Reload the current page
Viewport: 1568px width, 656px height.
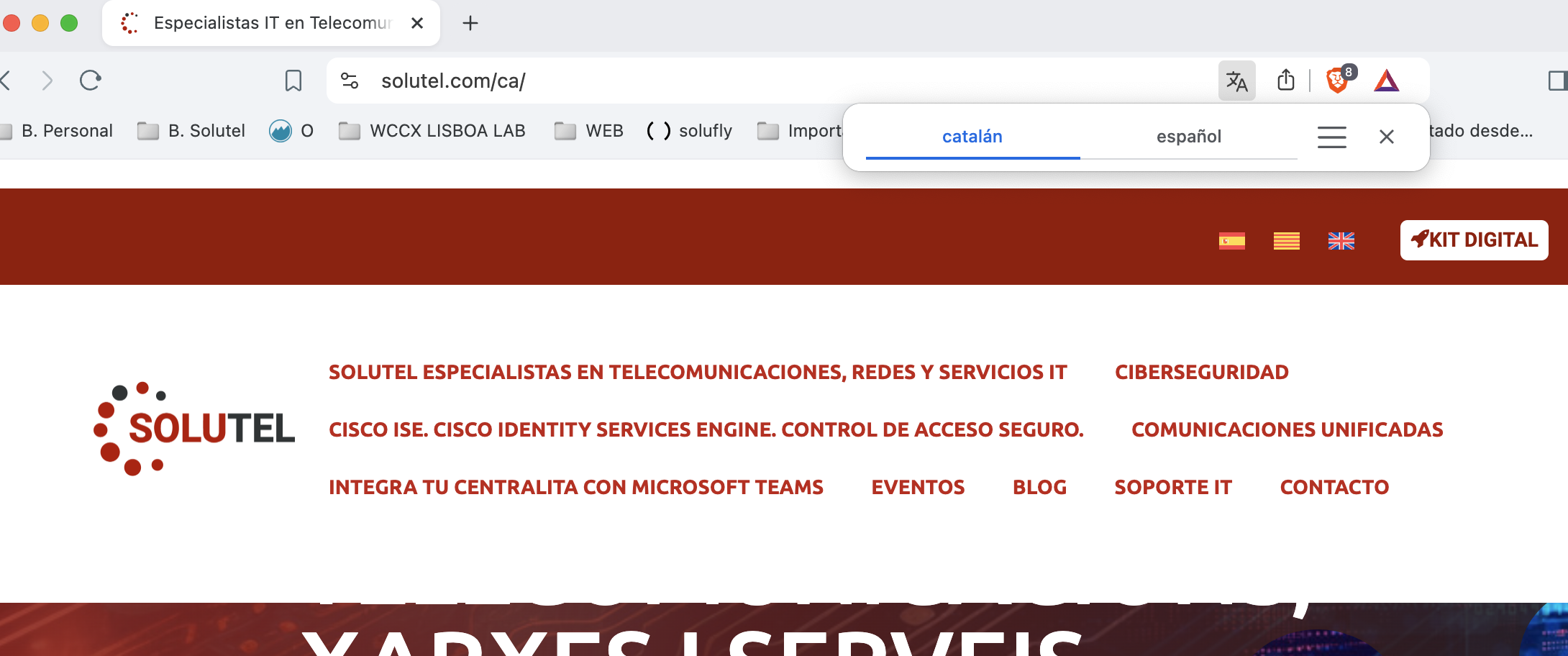[x=91, y=80]
